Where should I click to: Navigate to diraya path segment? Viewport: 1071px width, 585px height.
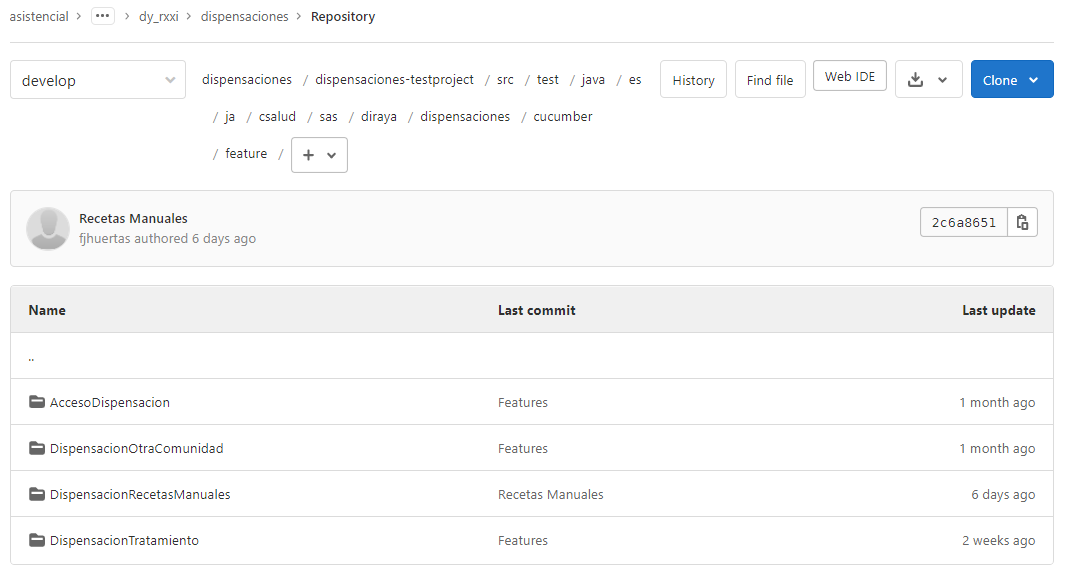coord(378,116)
